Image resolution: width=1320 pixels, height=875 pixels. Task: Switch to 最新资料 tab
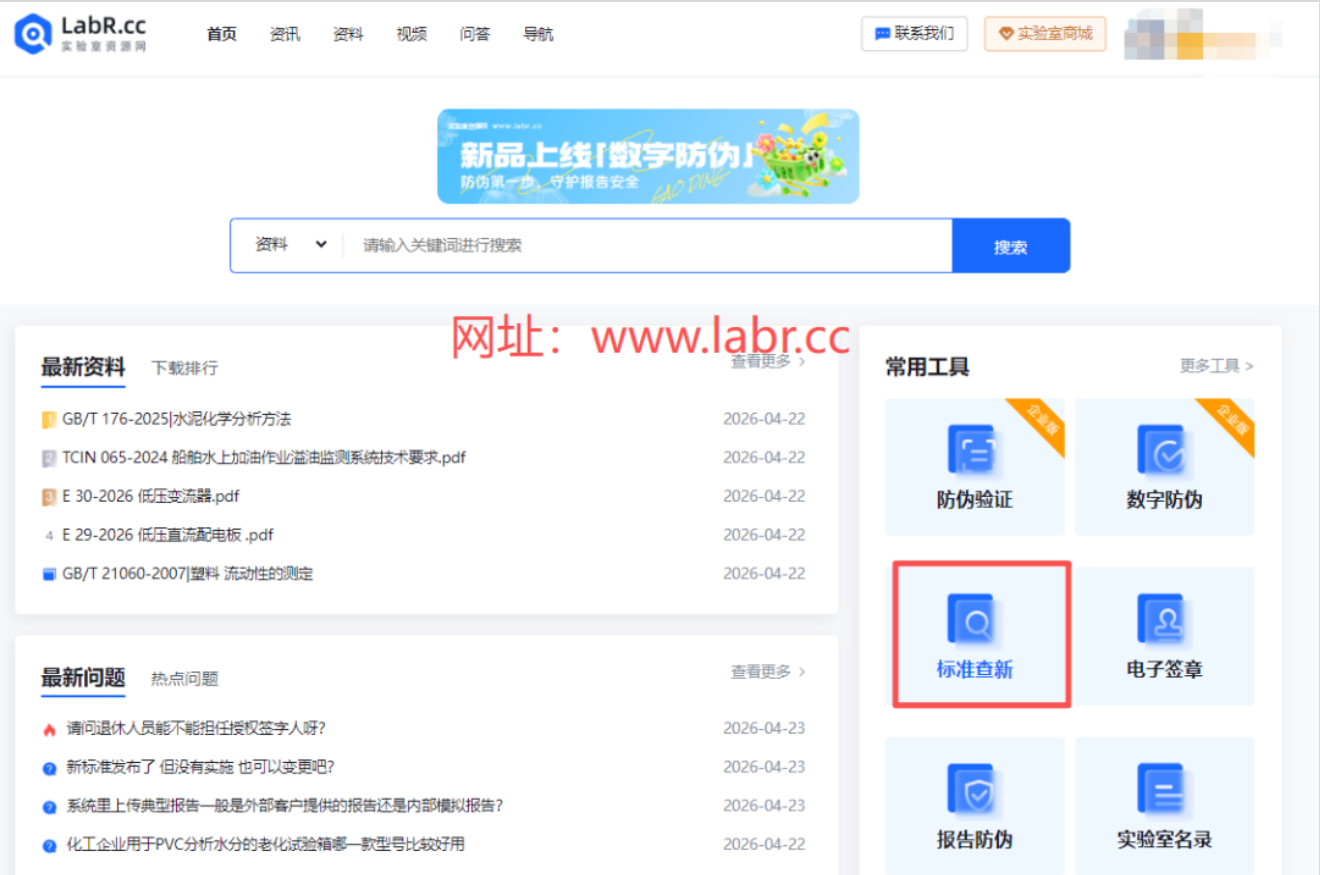pos(83,367)
